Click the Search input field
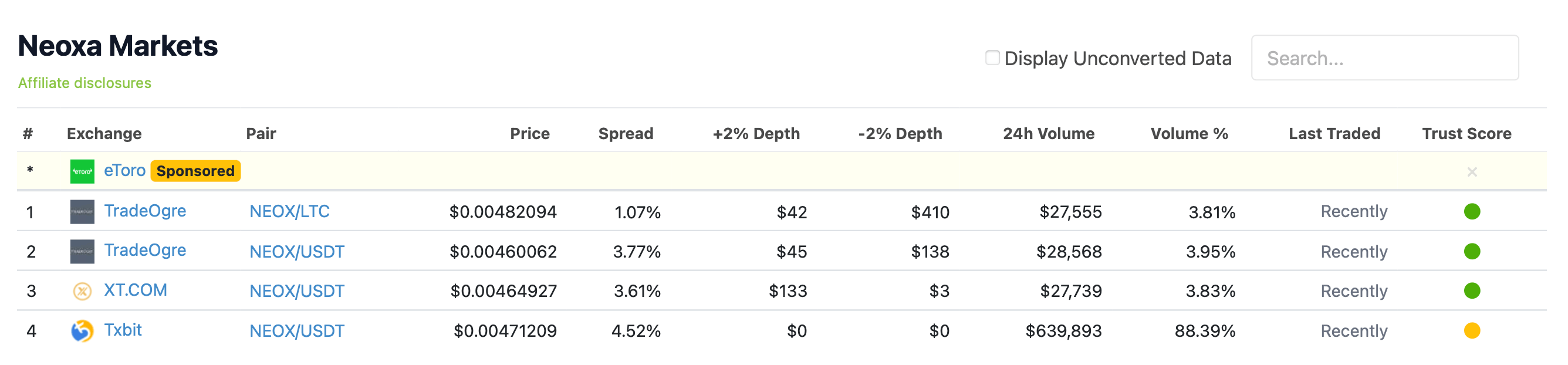The height and width of the screenshot is (365, 1568). [x=1384, y=58]
